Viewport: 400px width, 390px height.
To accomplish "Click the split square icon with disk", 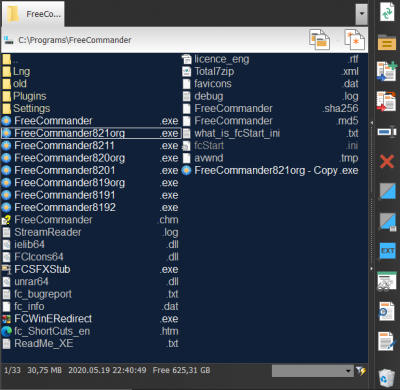I will pyautogui.click(x=388, y=221).
